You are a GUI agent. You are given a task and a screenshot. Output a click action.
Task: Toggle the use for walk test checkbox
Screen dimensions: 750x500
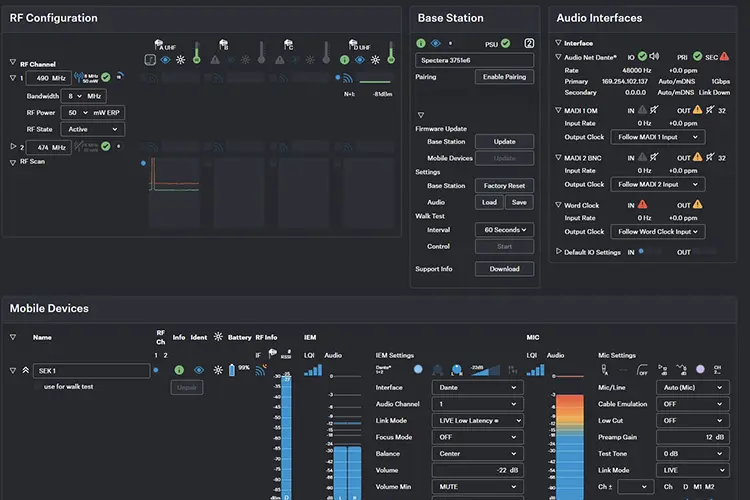click(x=37, y=387)
